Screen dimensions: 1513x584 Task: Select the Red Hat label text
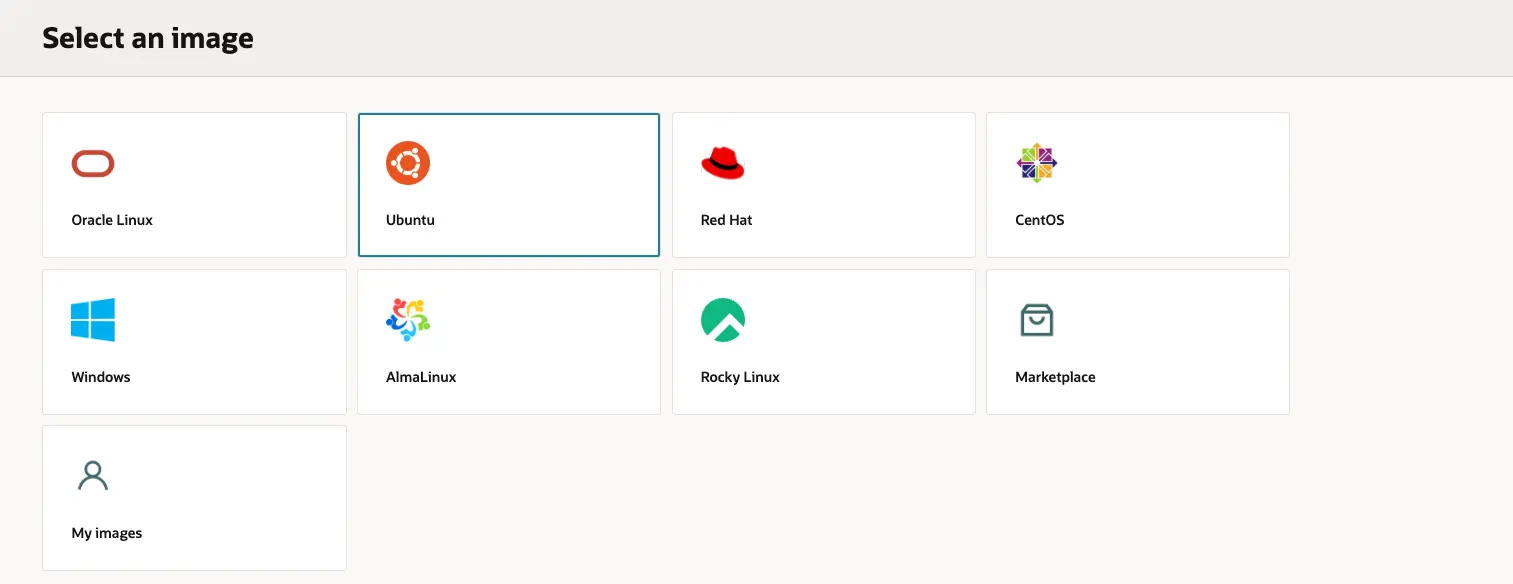click(726, 220)
